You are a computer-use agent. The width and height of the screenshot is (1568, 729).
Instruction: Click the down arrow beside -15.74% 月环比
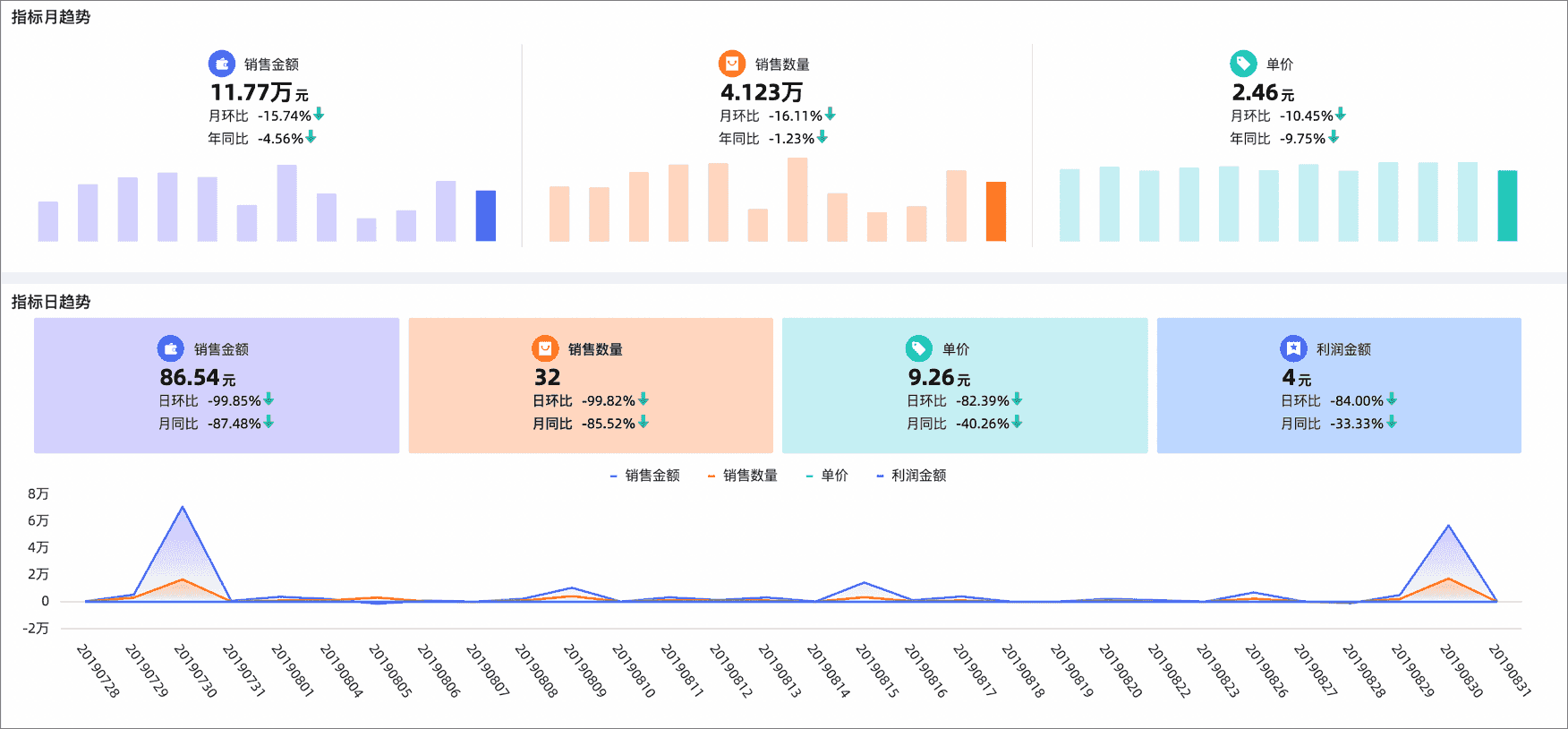(x=319, y=115)
